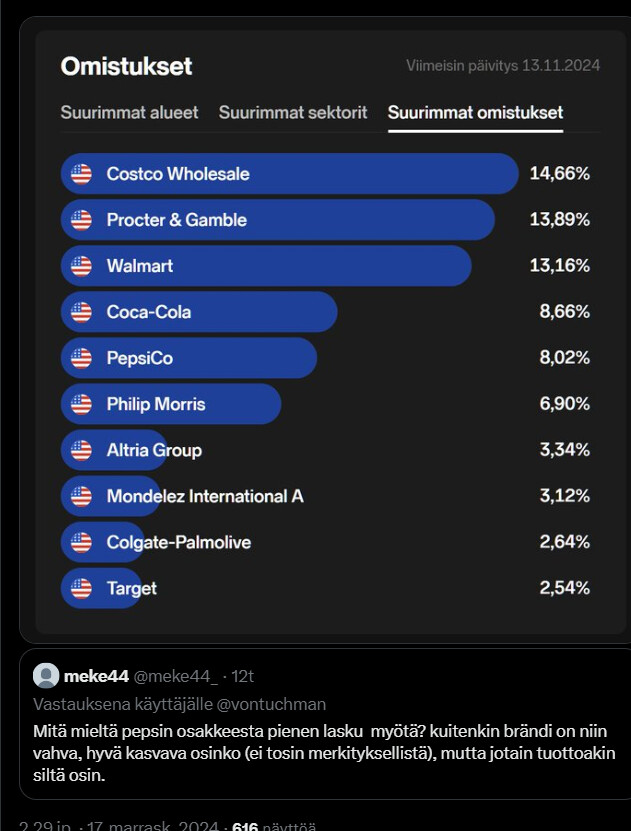The height and width of the screenshot is (831, 631).
Task: Open meke44 username link
Action: pos(96,676)
